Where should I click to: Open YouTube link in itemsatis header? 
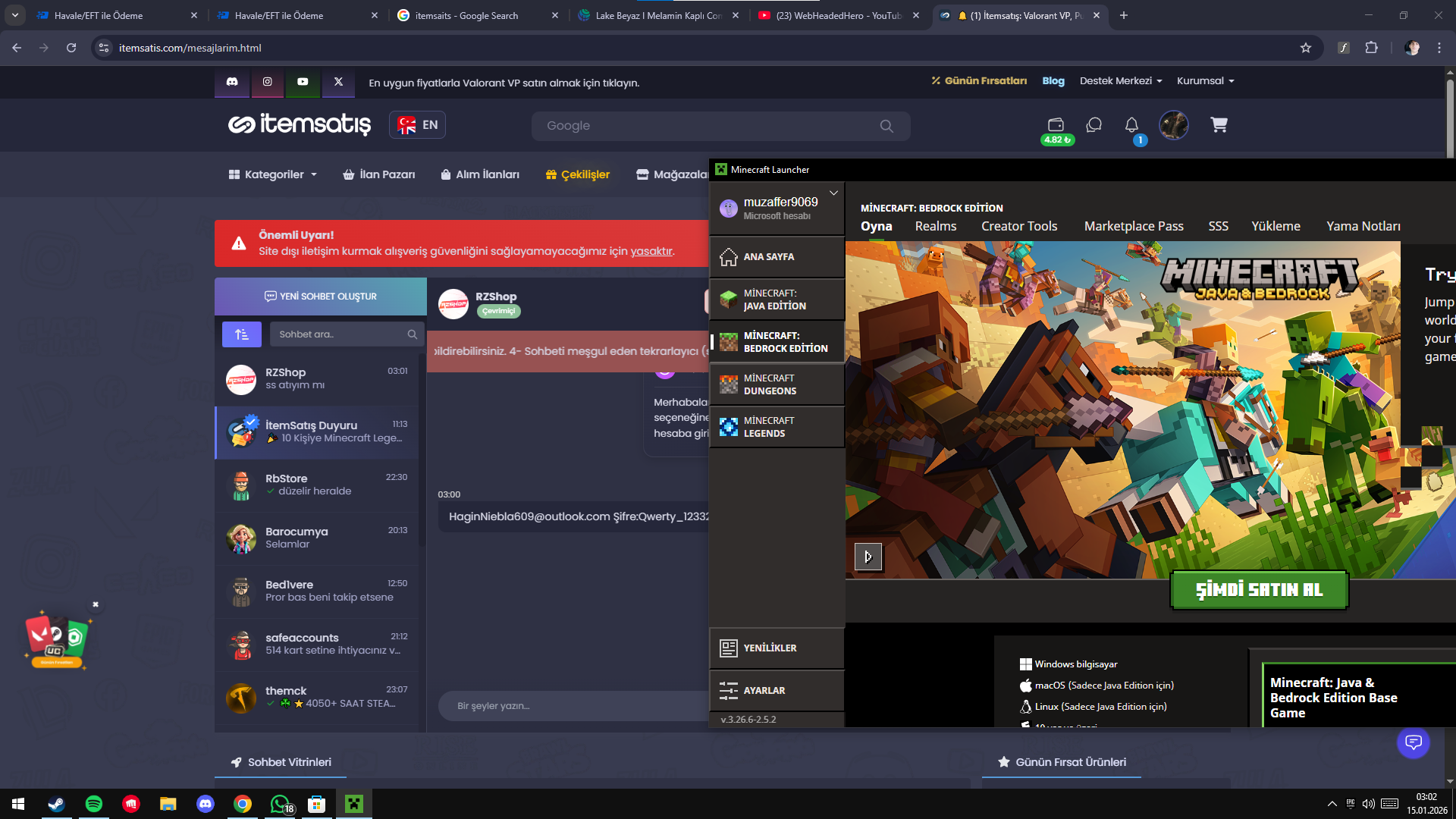(x=303, y=82)
